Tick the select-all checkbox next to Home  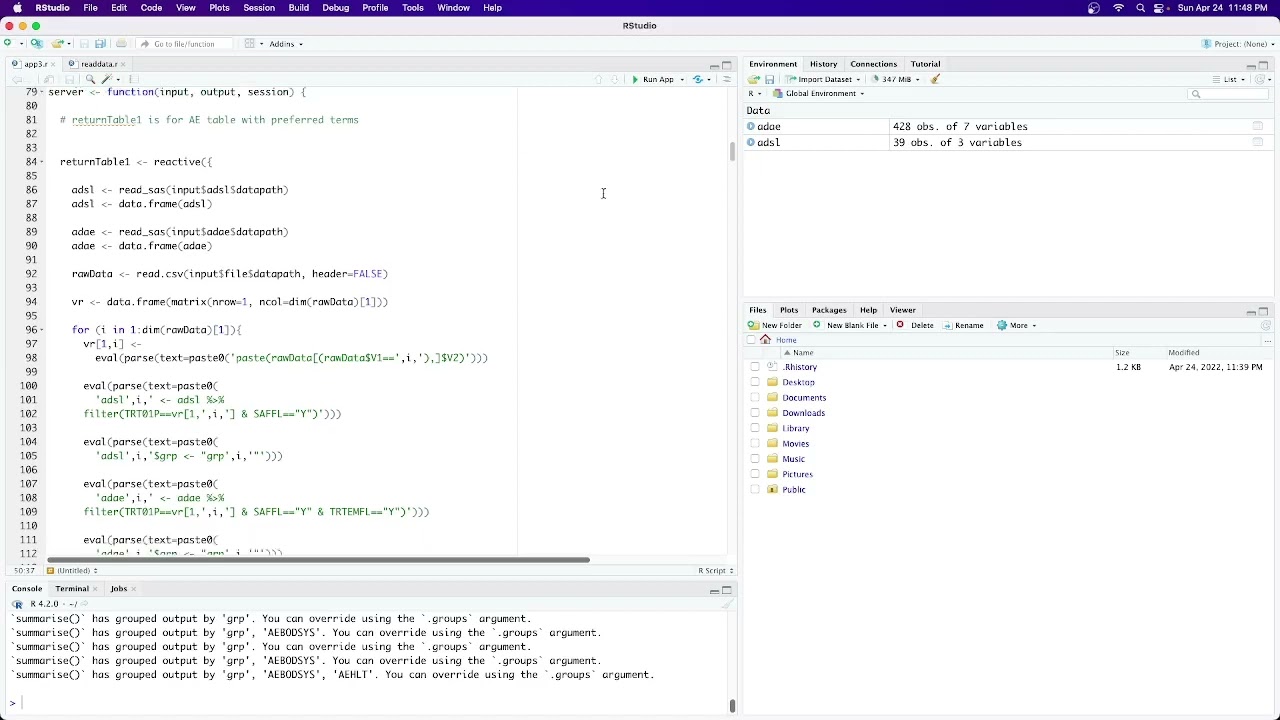[x=751, y=340]
